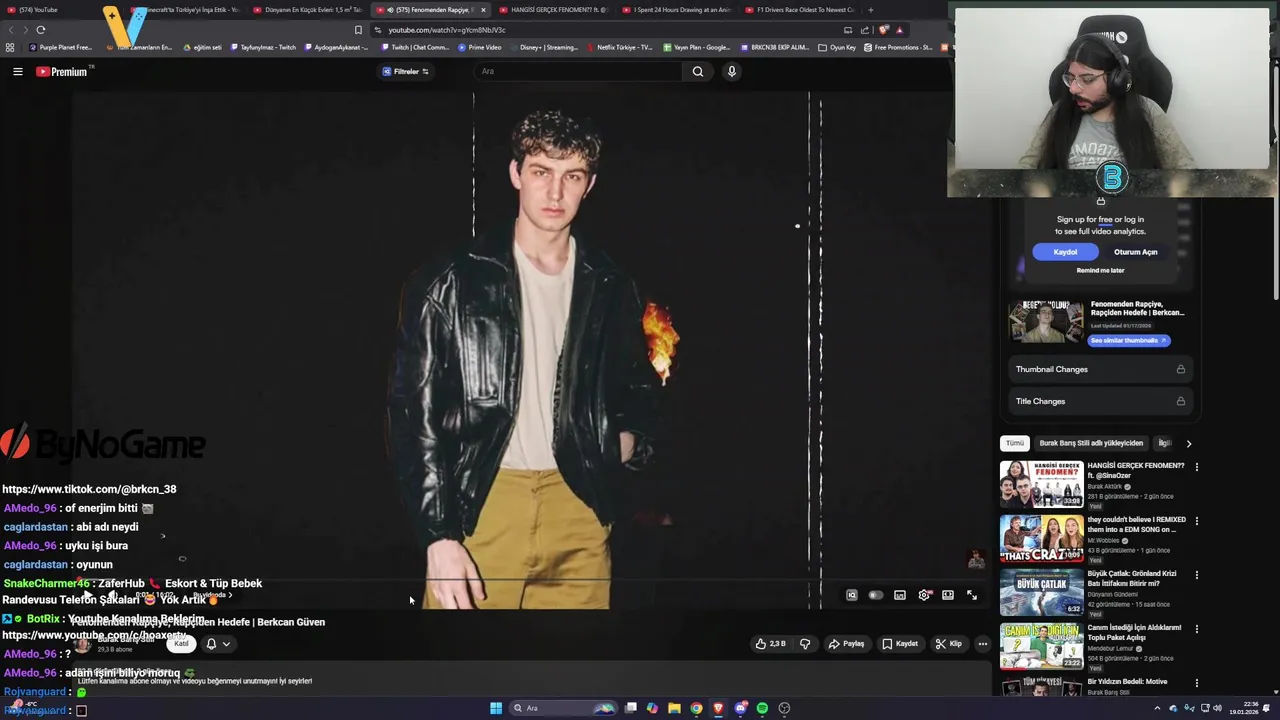Switch to Dünyanın En Küçük Evleri tab
This screenshot has width=1280, height=720.
310,10
